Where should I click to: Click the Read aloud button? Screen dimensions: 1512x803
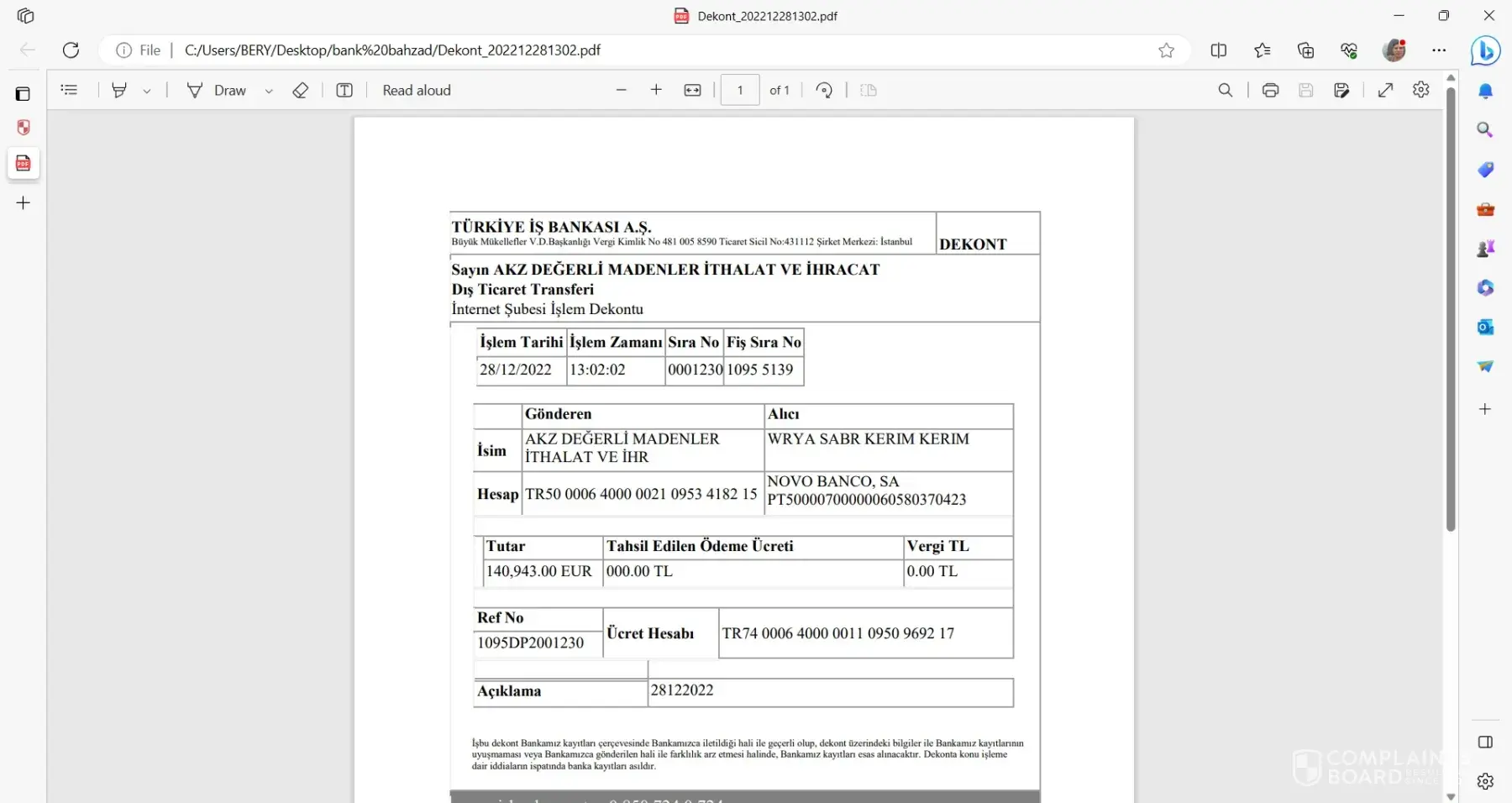[x=416, y=90]
